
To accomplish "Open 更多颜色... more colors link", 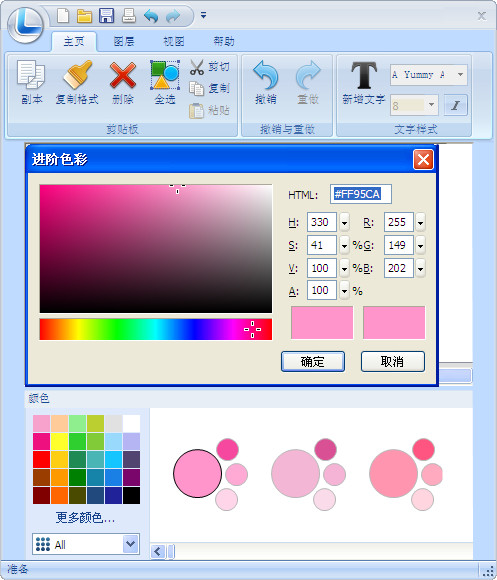I will [85, 517].
